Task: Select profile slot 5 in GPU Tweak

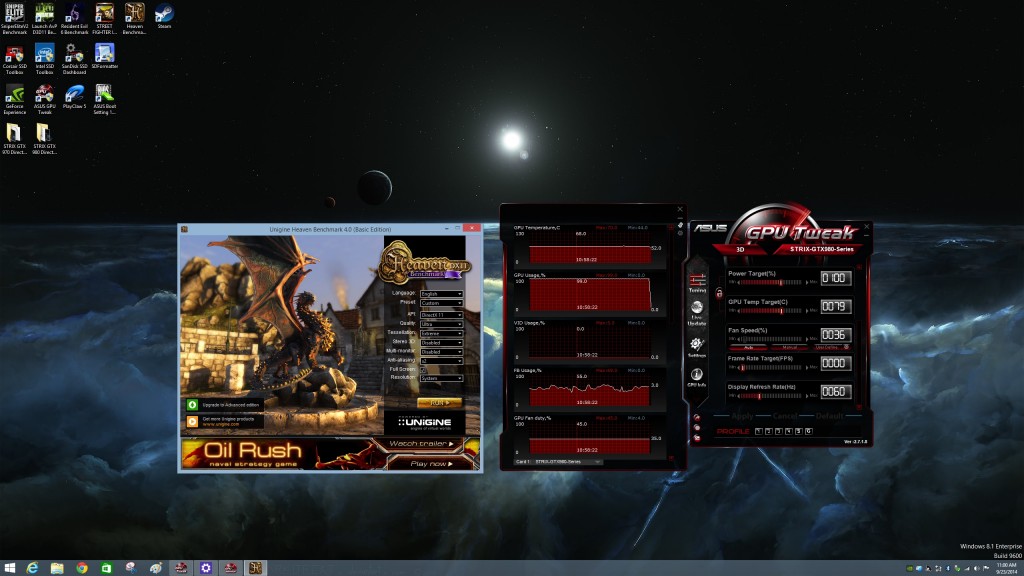Action: (798, 432)
